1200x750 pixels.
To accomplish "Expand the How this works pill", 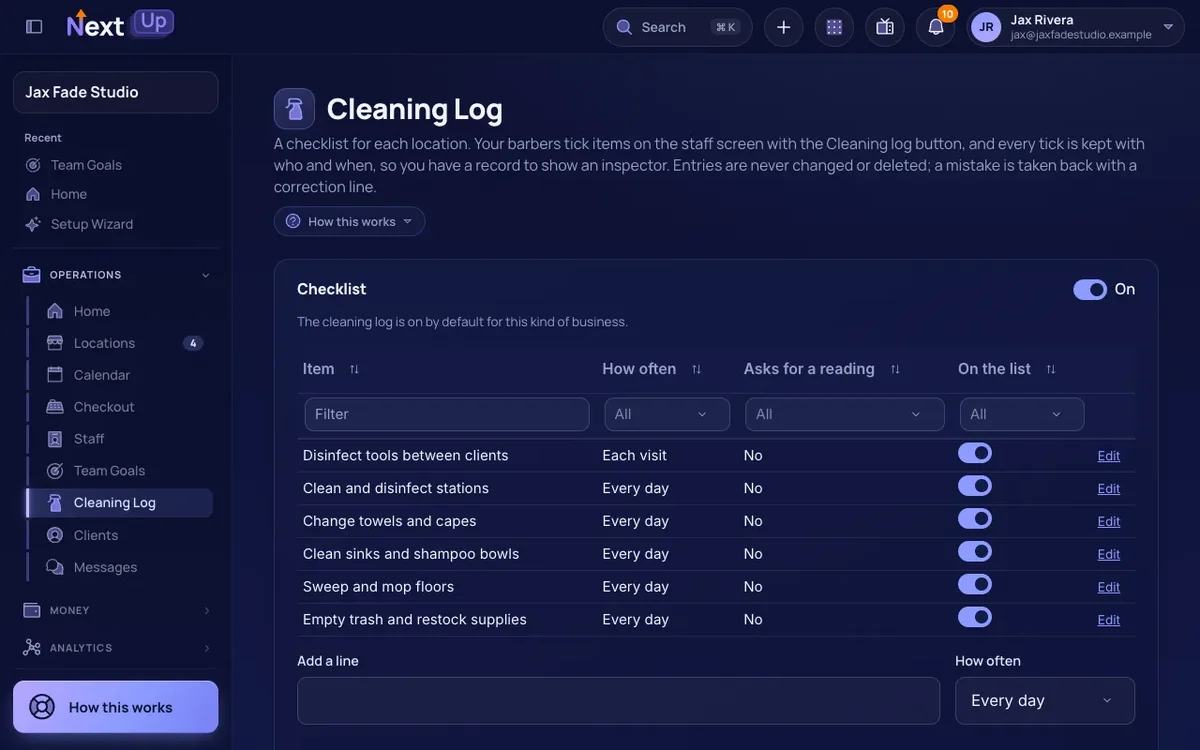I will [x=350, y=221].
